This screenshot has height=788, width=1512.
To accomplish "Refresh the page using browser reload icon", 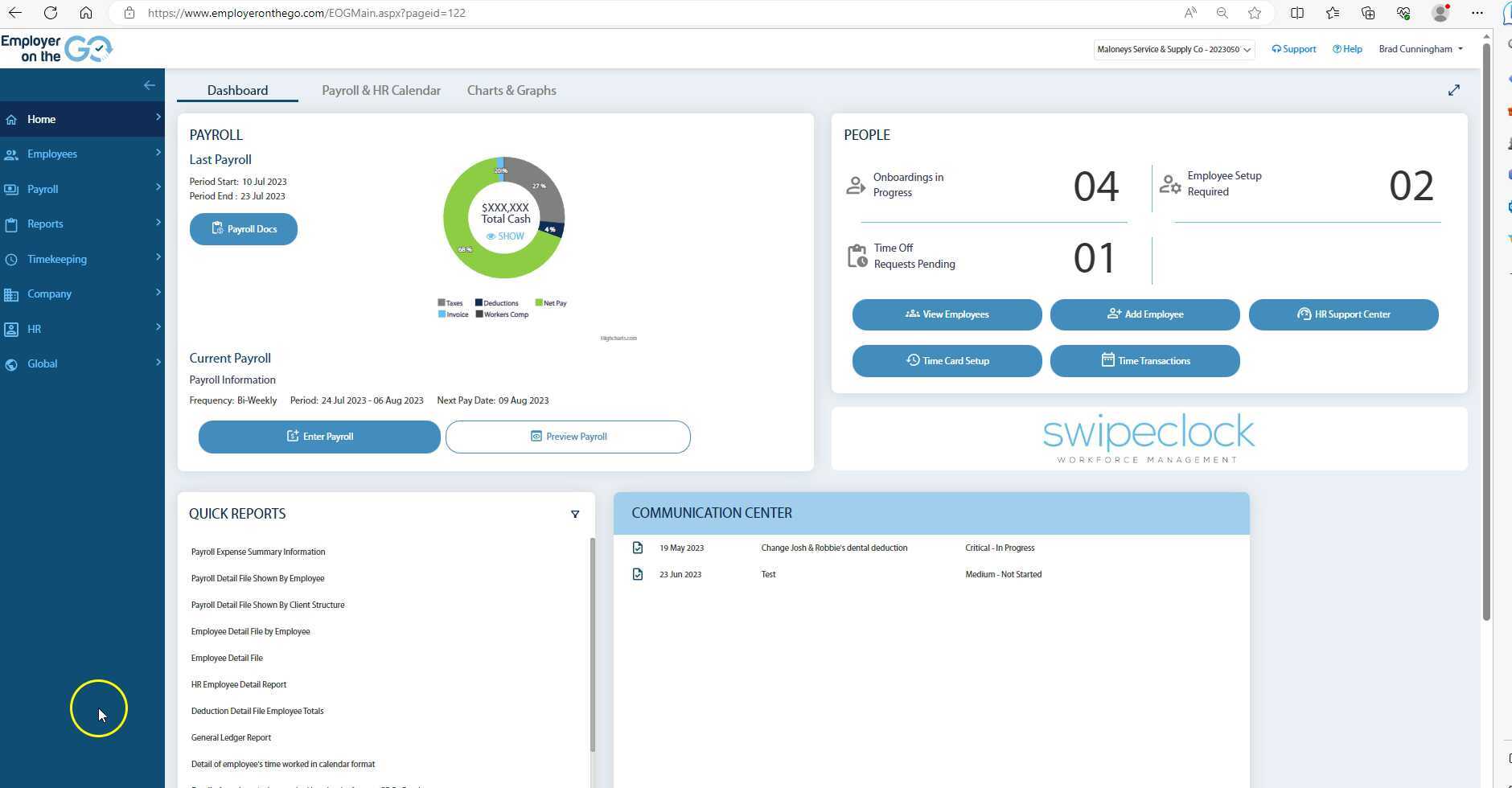I will click(50, 13).
